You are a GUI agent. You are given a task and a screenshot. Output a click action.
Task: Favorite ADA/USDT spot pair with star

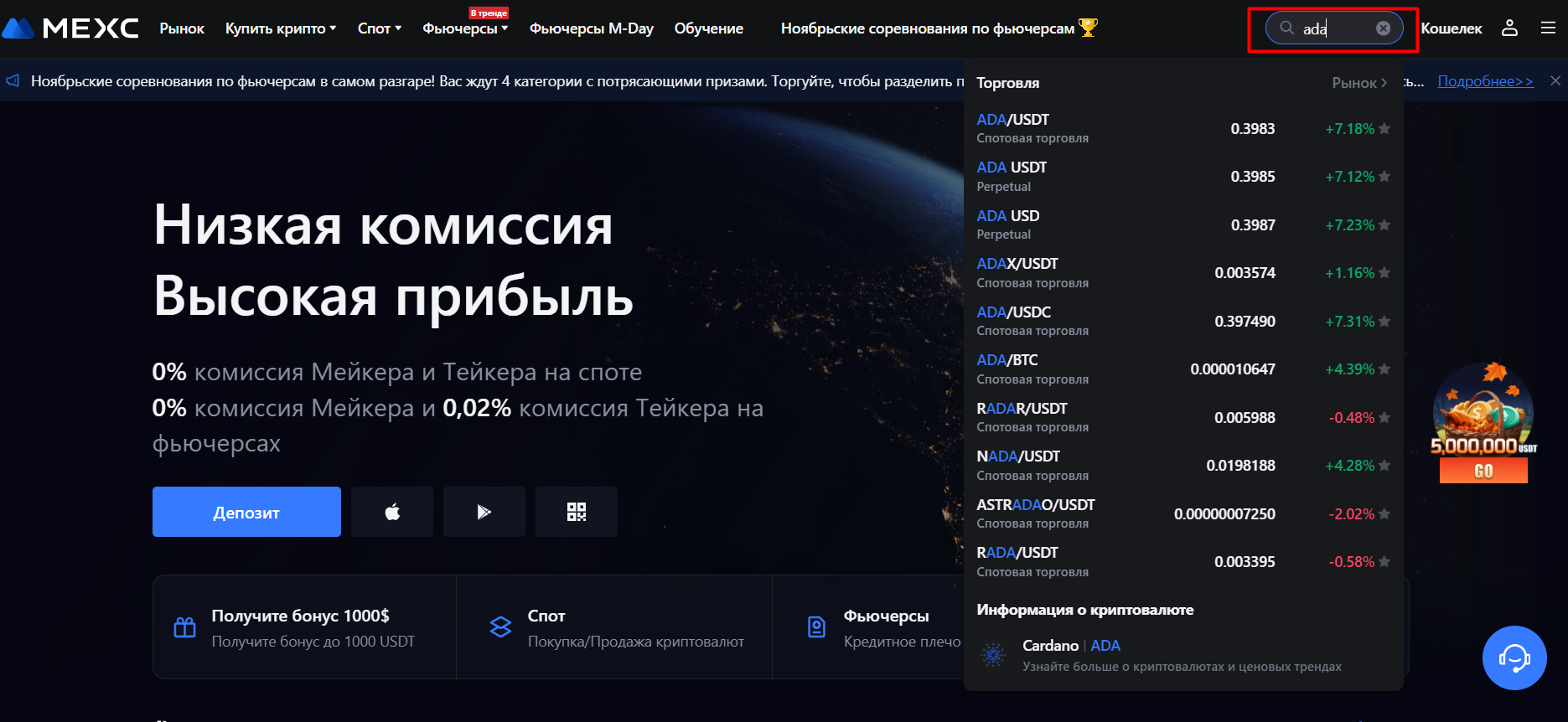[1384, 129]
